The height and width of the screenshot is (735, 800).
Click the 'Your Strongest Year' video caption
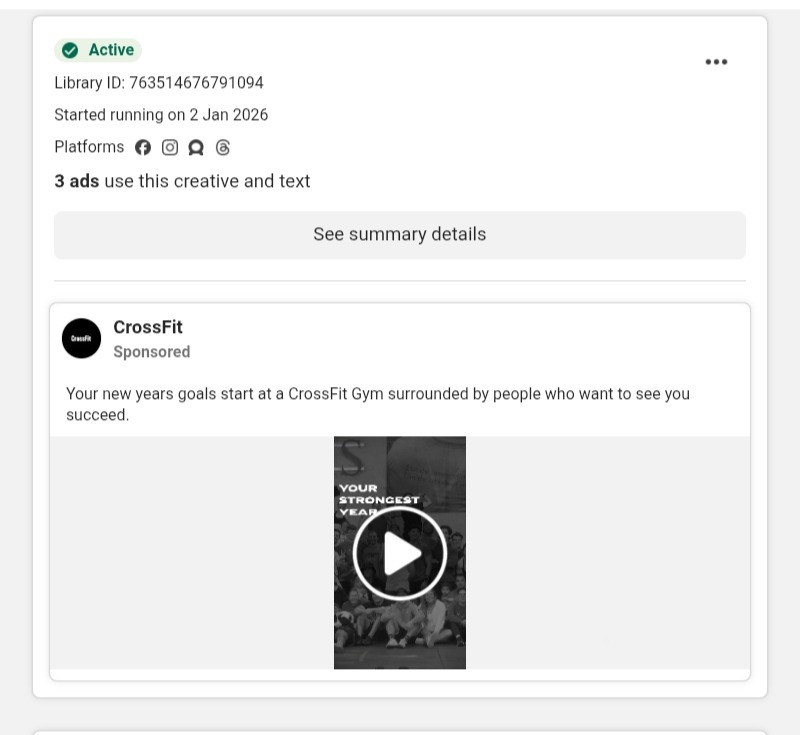click(378, 499)
